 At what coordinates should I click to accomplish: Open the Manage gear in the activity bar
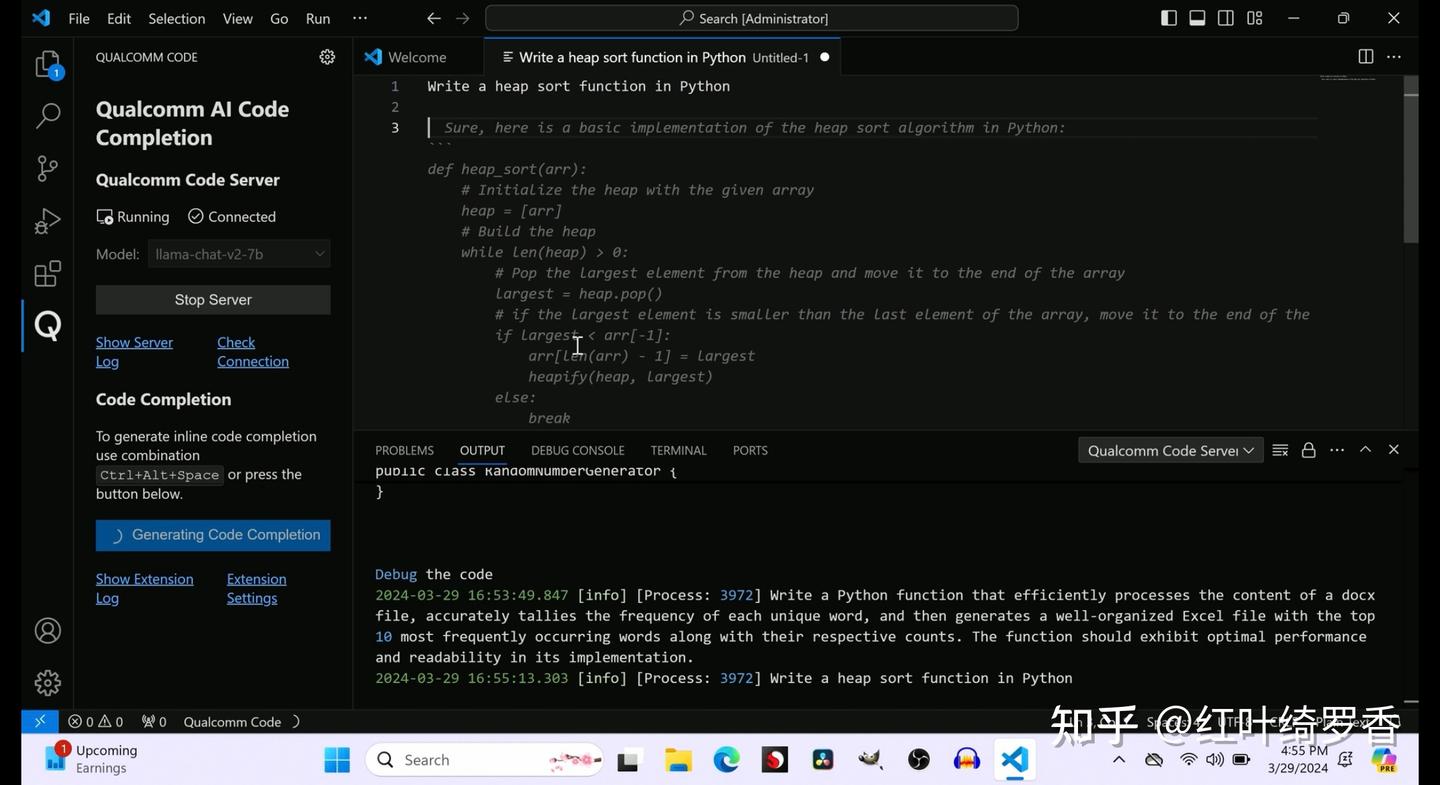click(x=47, y=683)
